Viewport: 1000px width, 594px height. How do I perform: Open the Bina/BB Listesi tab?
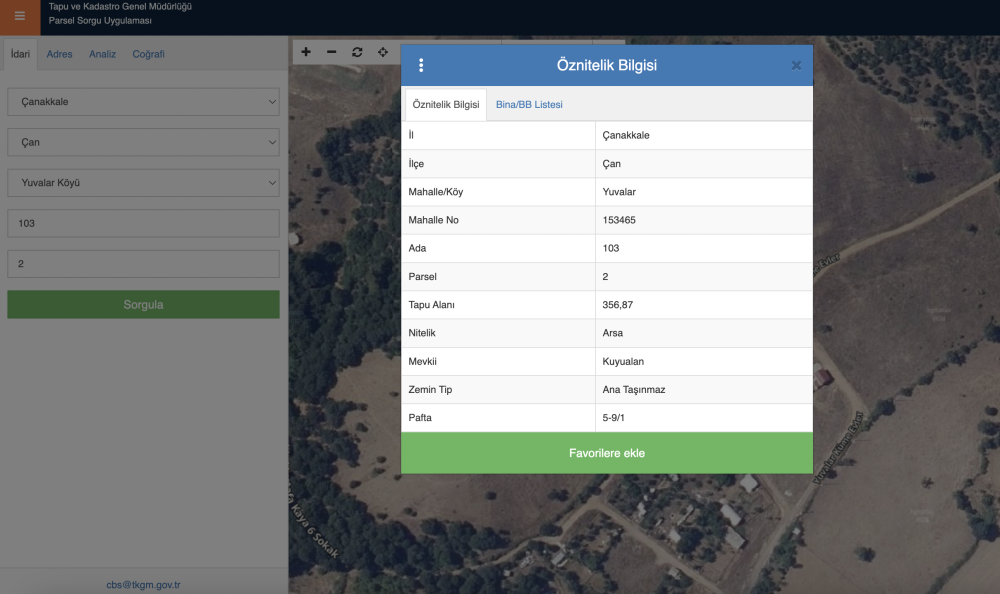(x=529, y=105)
